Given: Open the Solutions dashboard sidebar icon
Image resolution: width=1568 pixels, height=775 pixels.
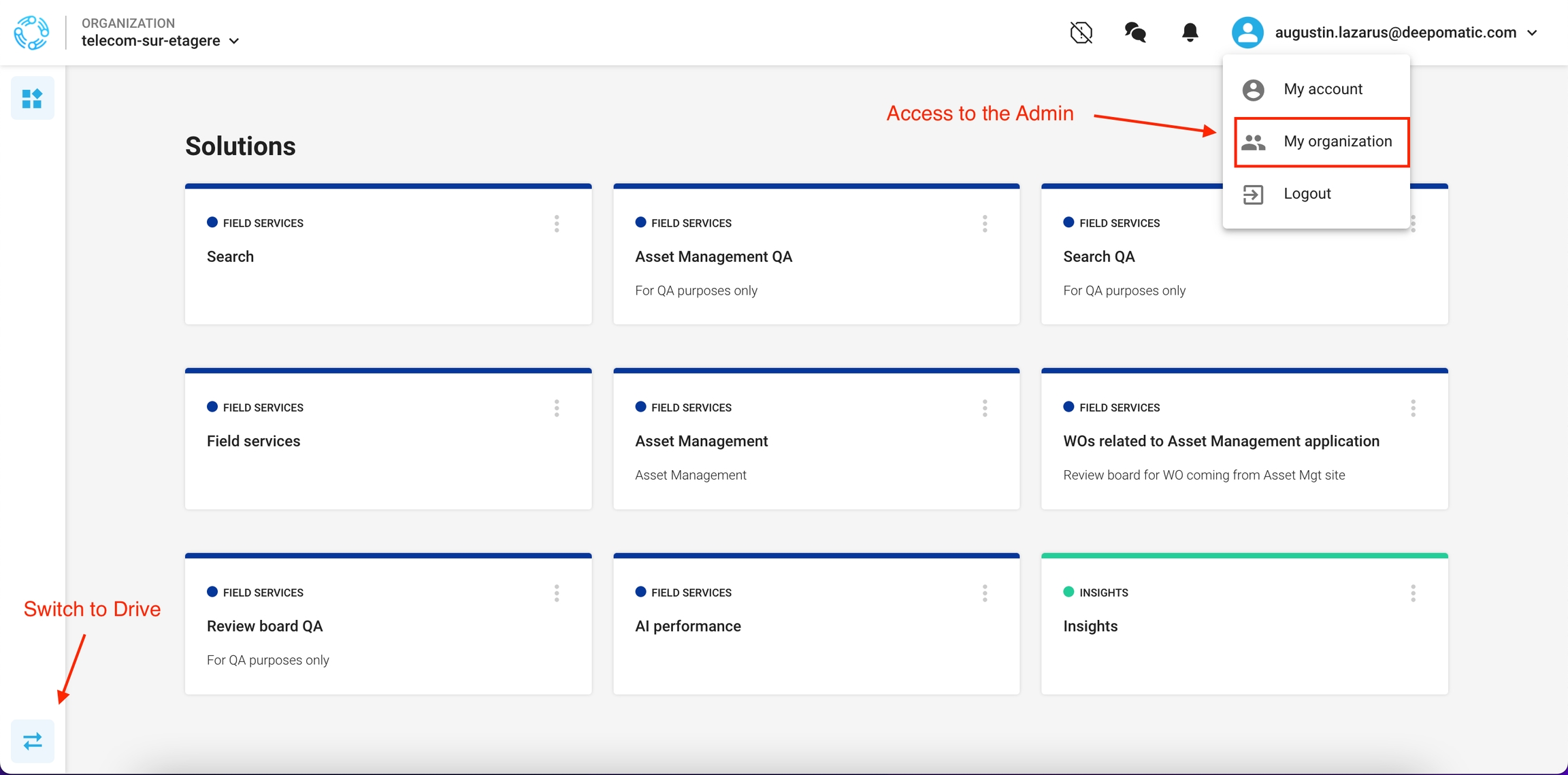Looking at the screenshot, I should point(32,99).
